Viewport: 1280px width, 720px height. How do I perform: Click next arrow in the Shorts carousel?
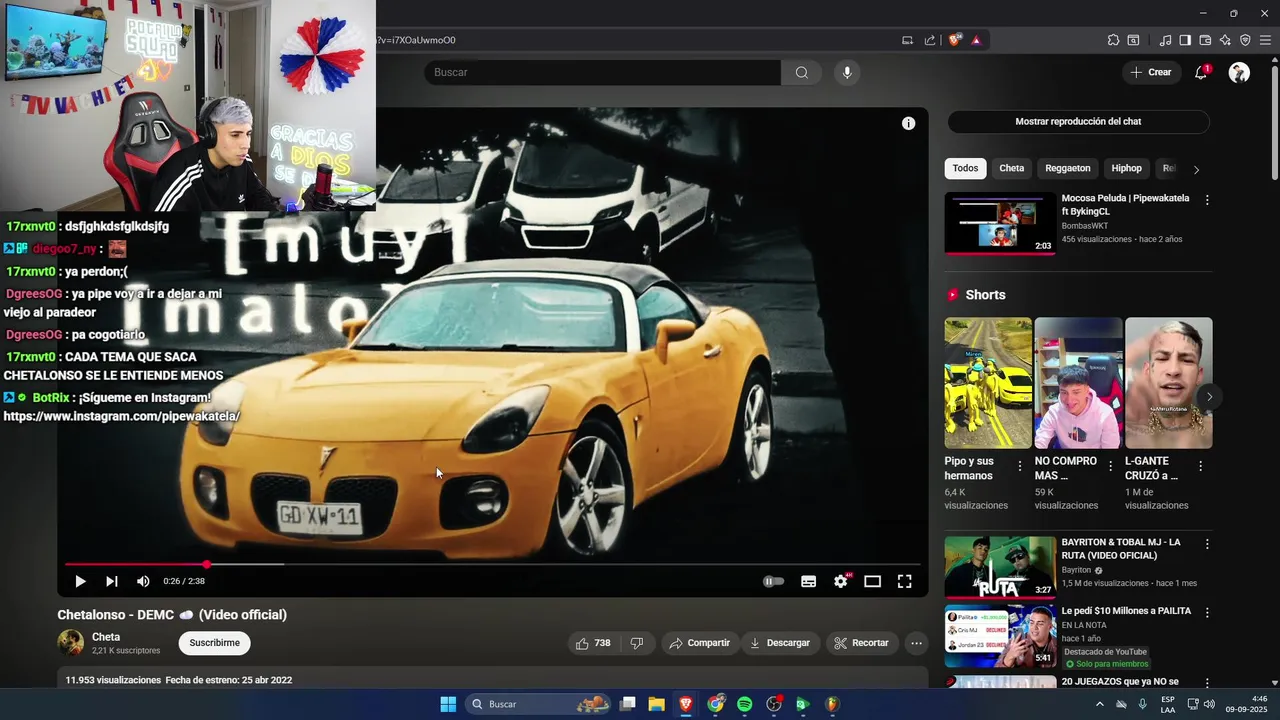(1209, 397)
